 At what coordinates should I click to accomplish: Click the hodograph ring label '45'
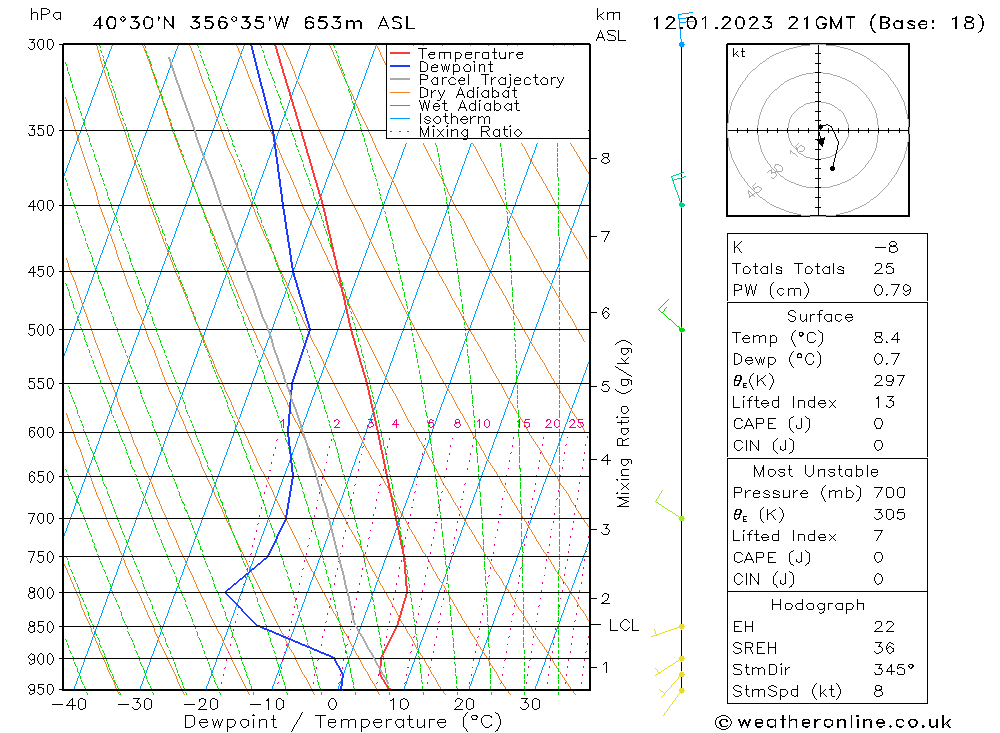coord(754,190)
